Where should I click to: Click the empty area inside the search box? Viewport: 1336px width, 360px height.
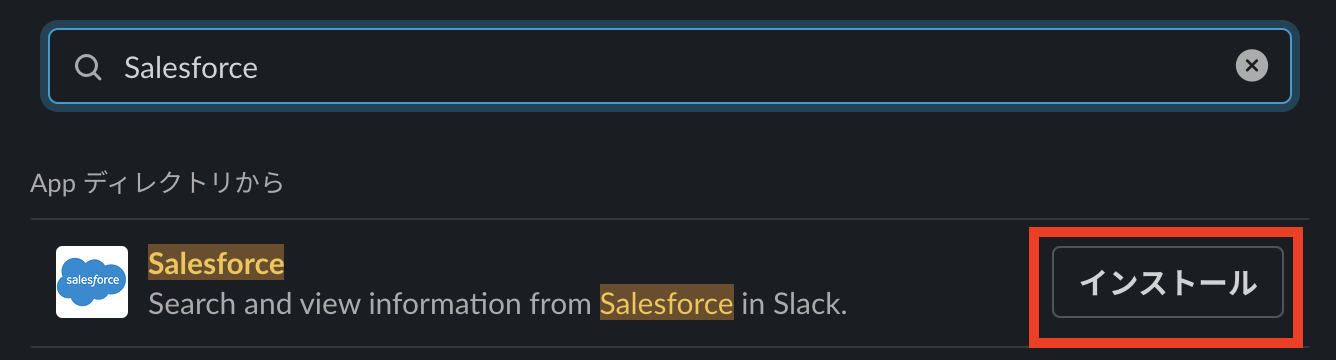pos(740,67)
